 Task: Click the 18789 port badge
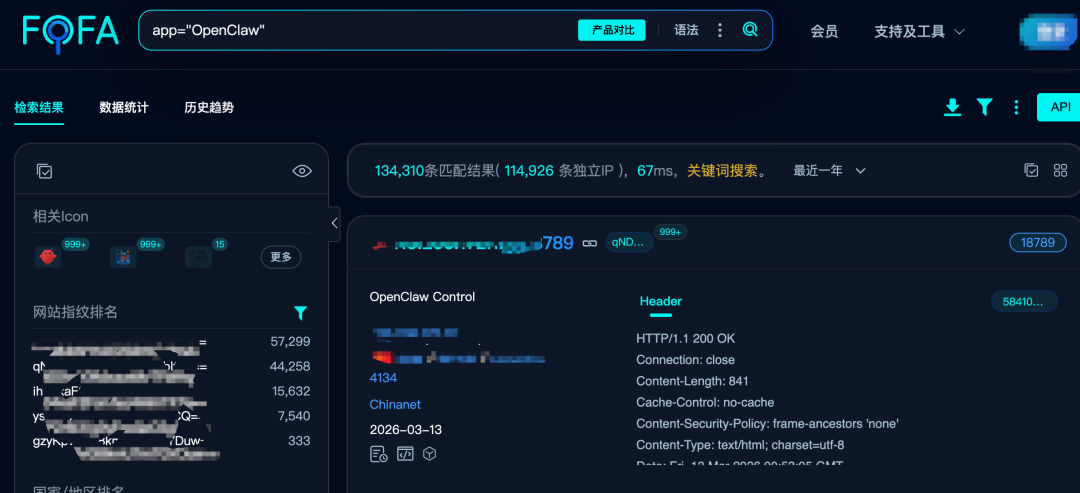(1038, 242)
